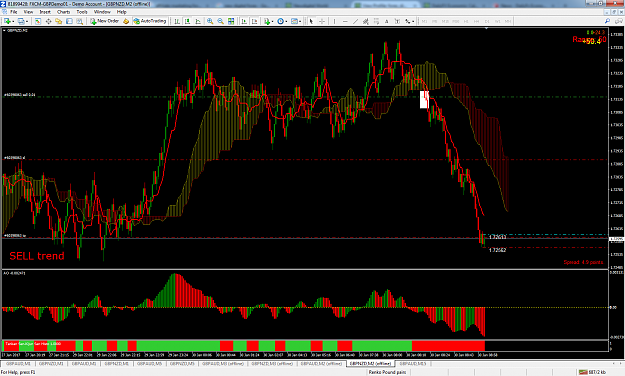Toggle chart auto scroll
This screenshot has width=625, height=376.
click(244, 21)
